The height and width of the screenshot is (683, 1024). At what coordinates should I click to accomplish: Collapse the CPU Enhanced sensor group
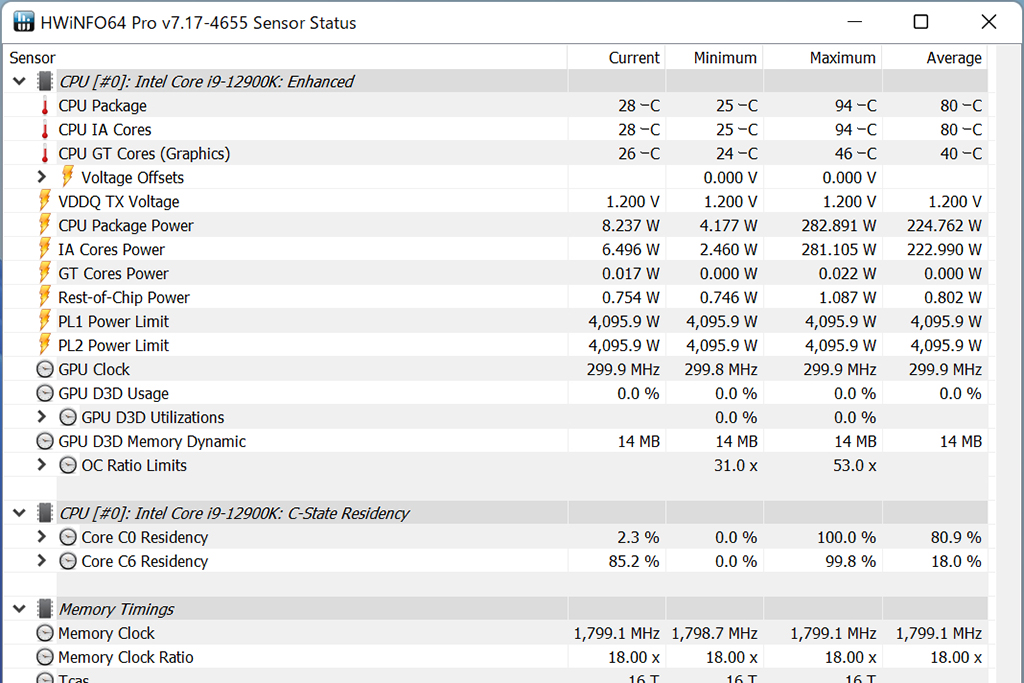point(19,82)
